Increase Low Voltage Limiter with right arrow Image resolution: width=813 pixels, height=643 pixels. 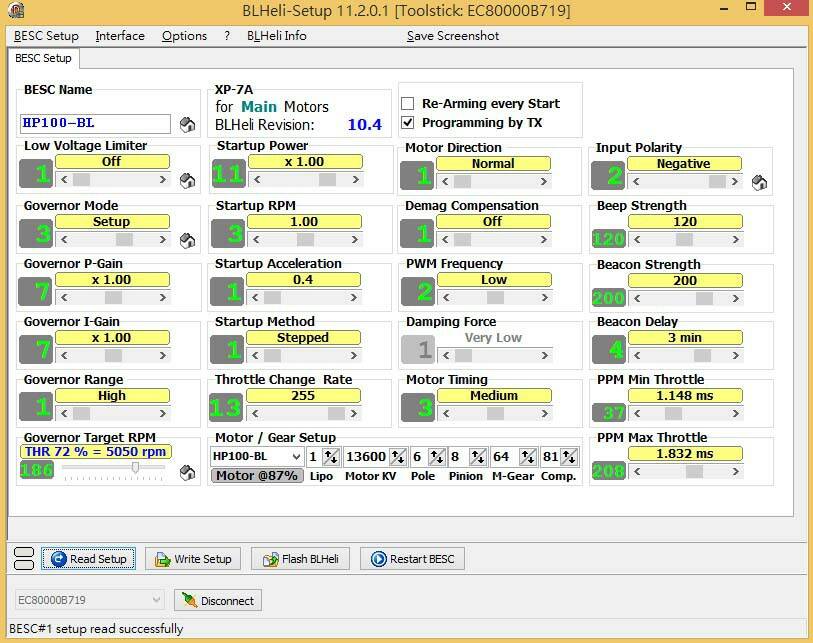163,179
